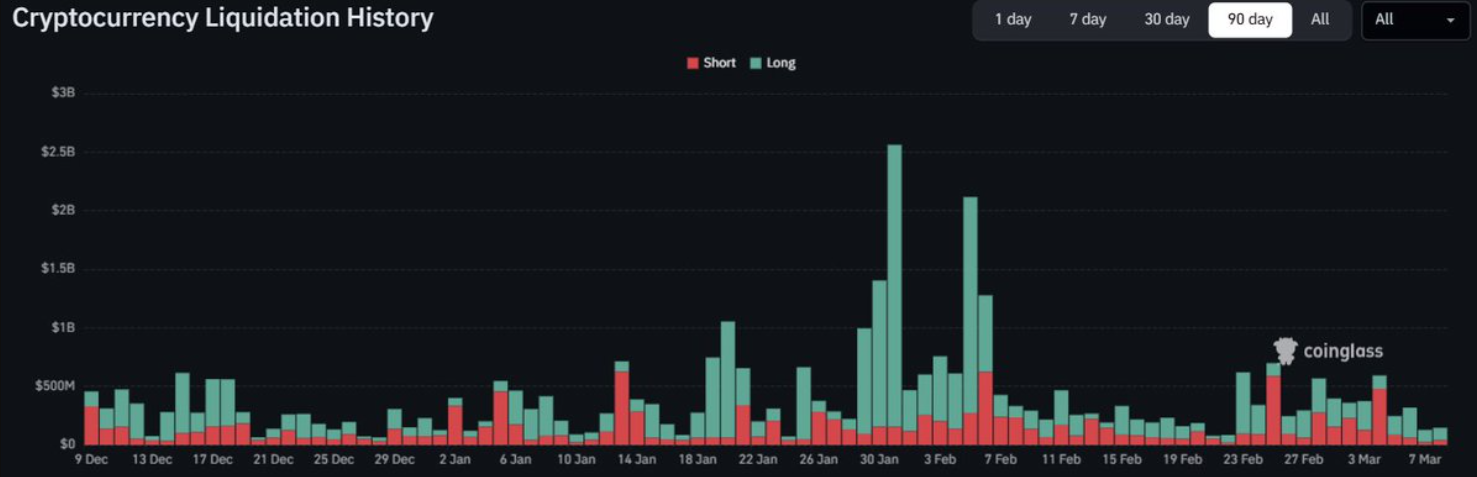Screen dimensions: 1477x477
Task: Click the Cryptocurrency Liquidation History title
Action: (223, 18)
